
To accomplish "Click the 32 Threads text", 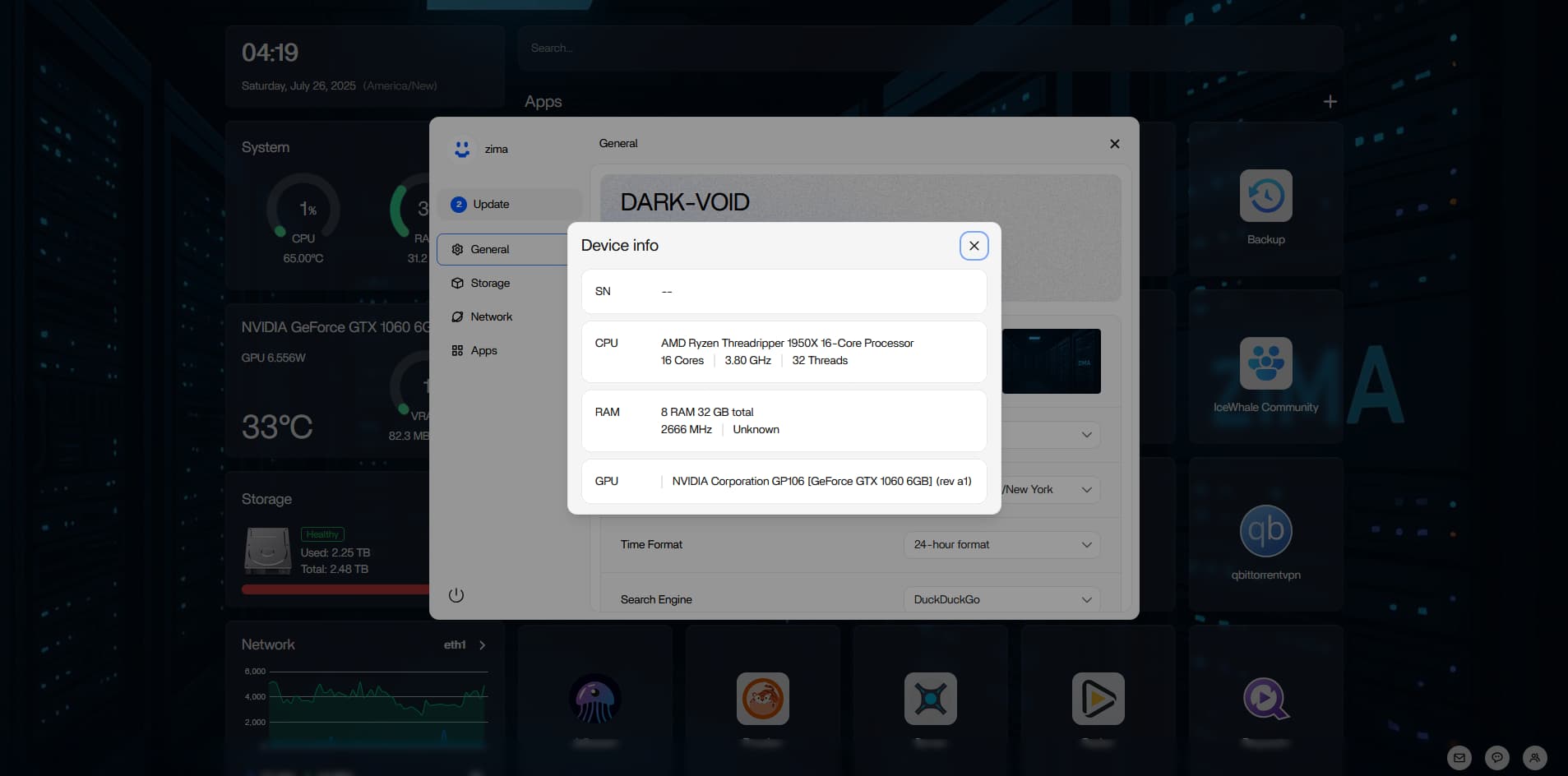I will click(820, 360).
